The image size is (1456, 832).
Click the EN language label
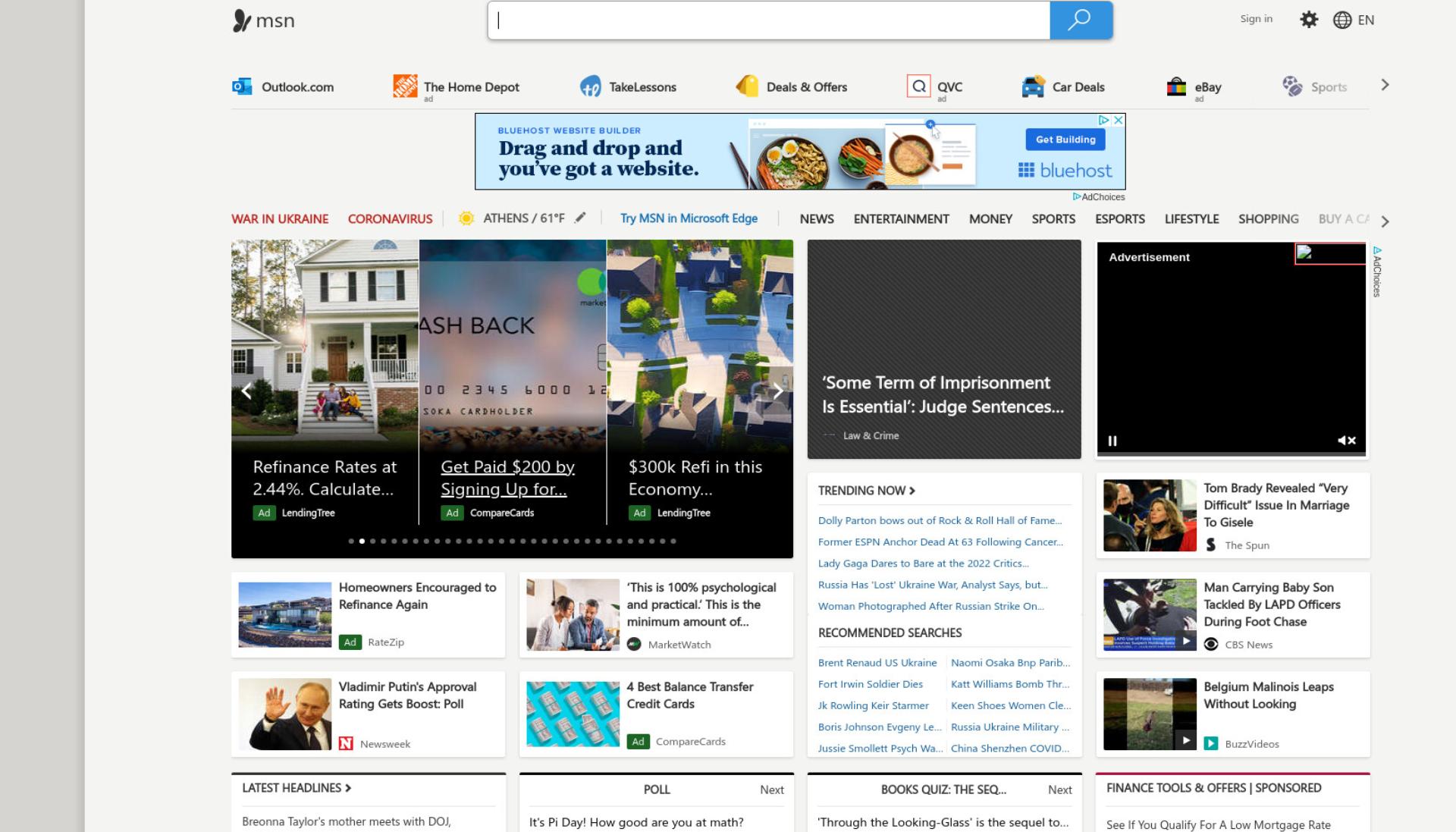pyautogui.click(x=1366, y=20)
